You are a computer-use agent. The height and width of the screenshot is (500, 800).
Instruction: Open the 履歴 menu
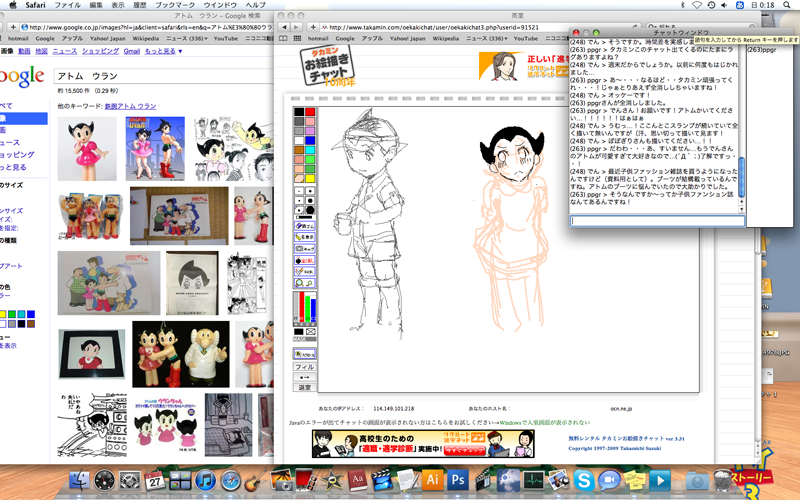click(x=139, y=5)
